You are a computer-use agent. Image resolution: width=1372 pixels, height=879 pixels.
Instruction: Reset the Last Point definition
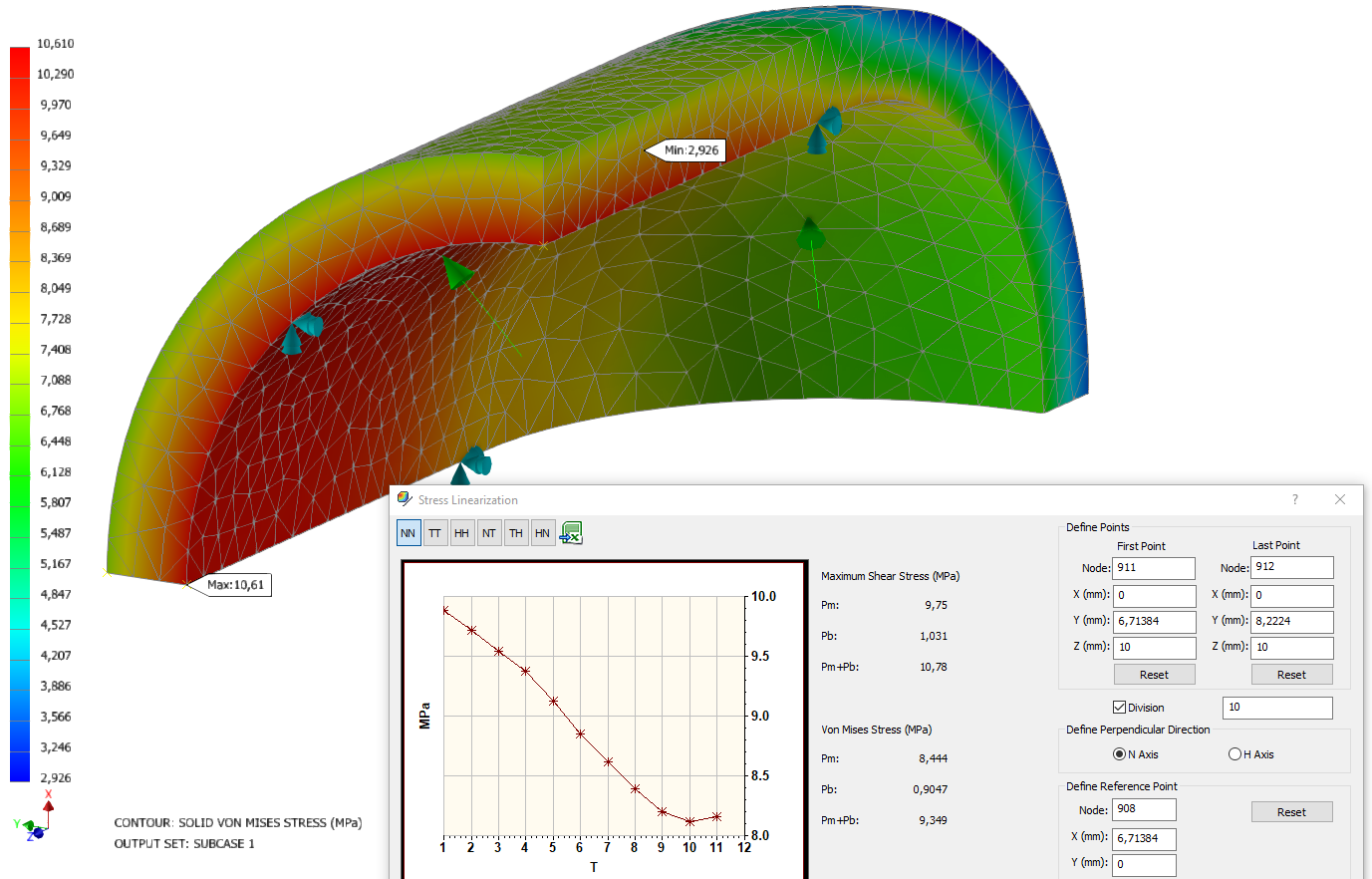pos(1292,675)
